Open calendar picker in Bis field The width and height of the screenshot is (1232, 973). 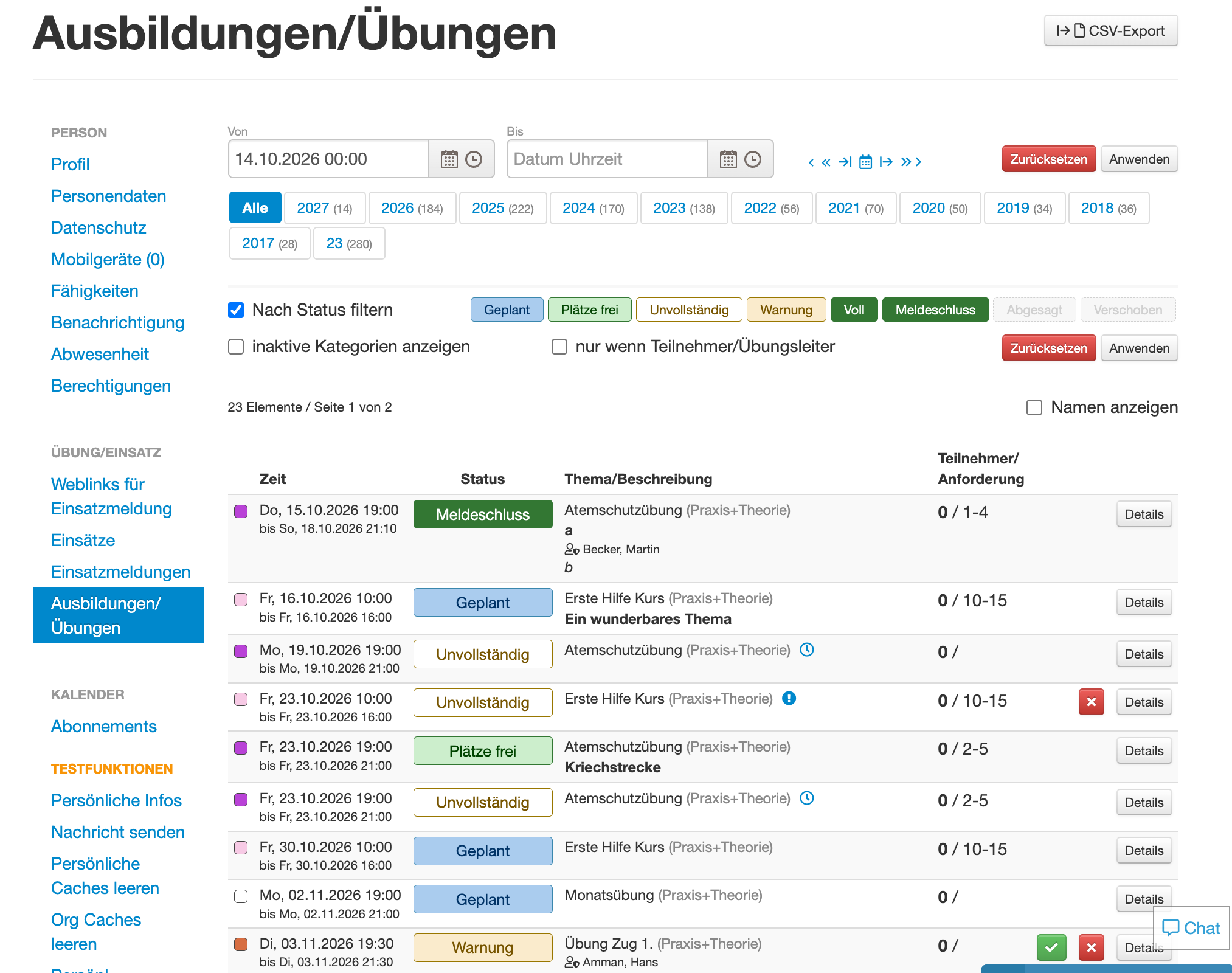[728, 159]
